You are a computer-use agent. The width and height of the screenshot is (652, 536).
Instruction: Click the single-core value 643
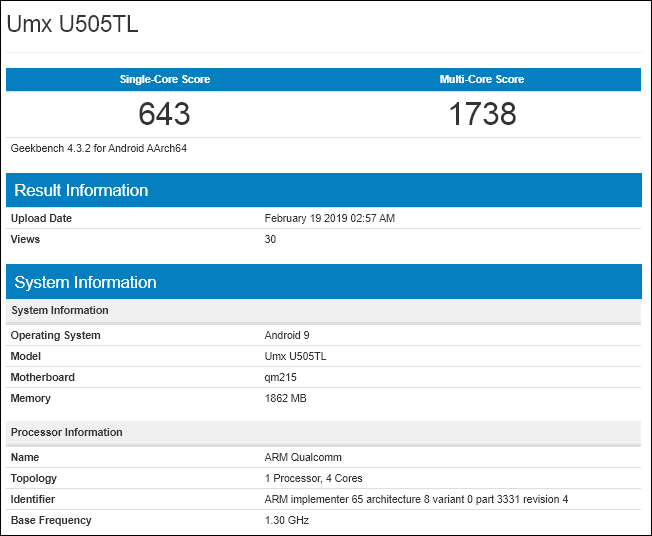164,114
